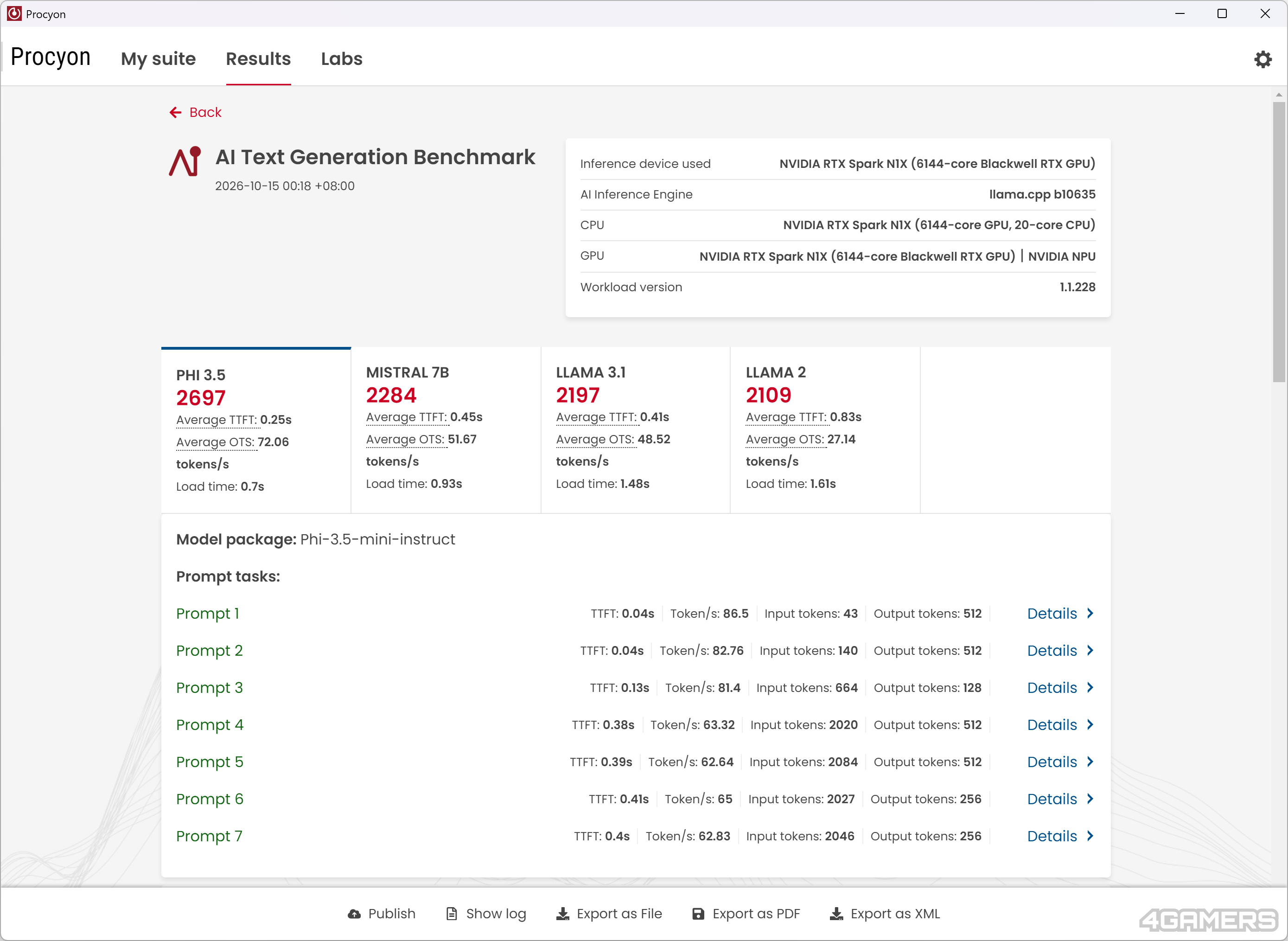1288x941 pixels.
Task: Click the 'llama.cpp b10635' engine value
Action: click(x=1042, y=194)
